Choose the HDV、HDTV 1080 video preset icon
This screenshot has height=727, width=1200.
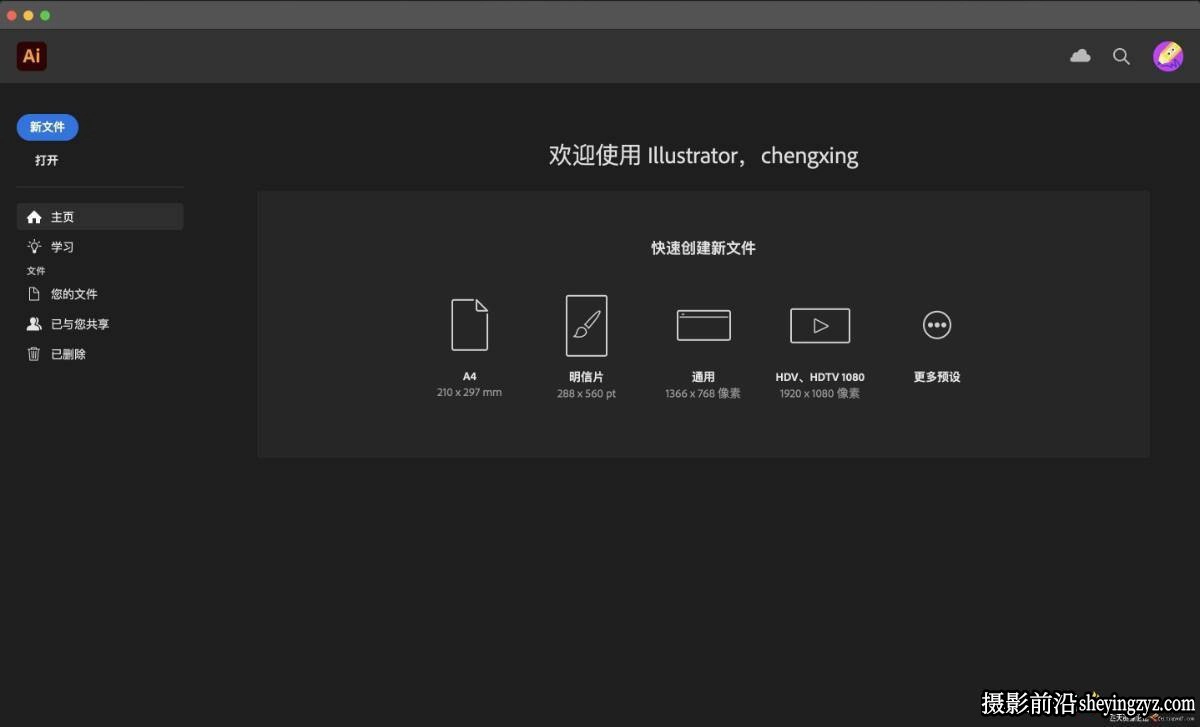[x=820, y=325]
